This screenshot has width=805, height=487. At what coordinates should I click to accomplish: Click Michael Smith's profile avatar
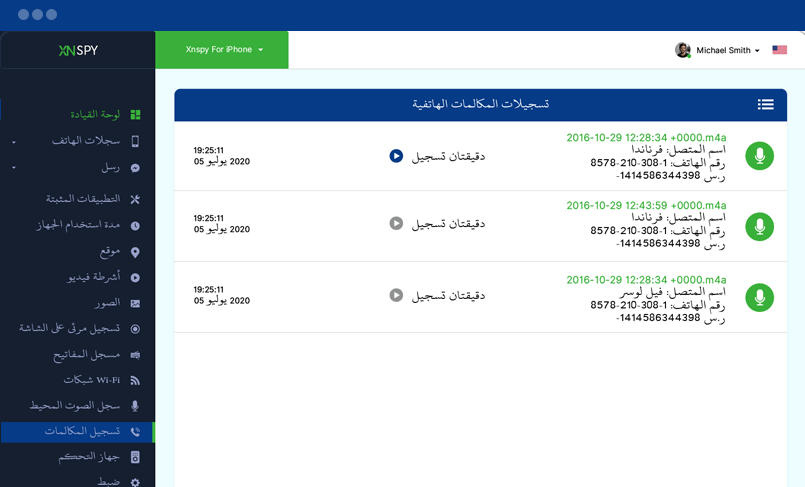click(683, 50)
